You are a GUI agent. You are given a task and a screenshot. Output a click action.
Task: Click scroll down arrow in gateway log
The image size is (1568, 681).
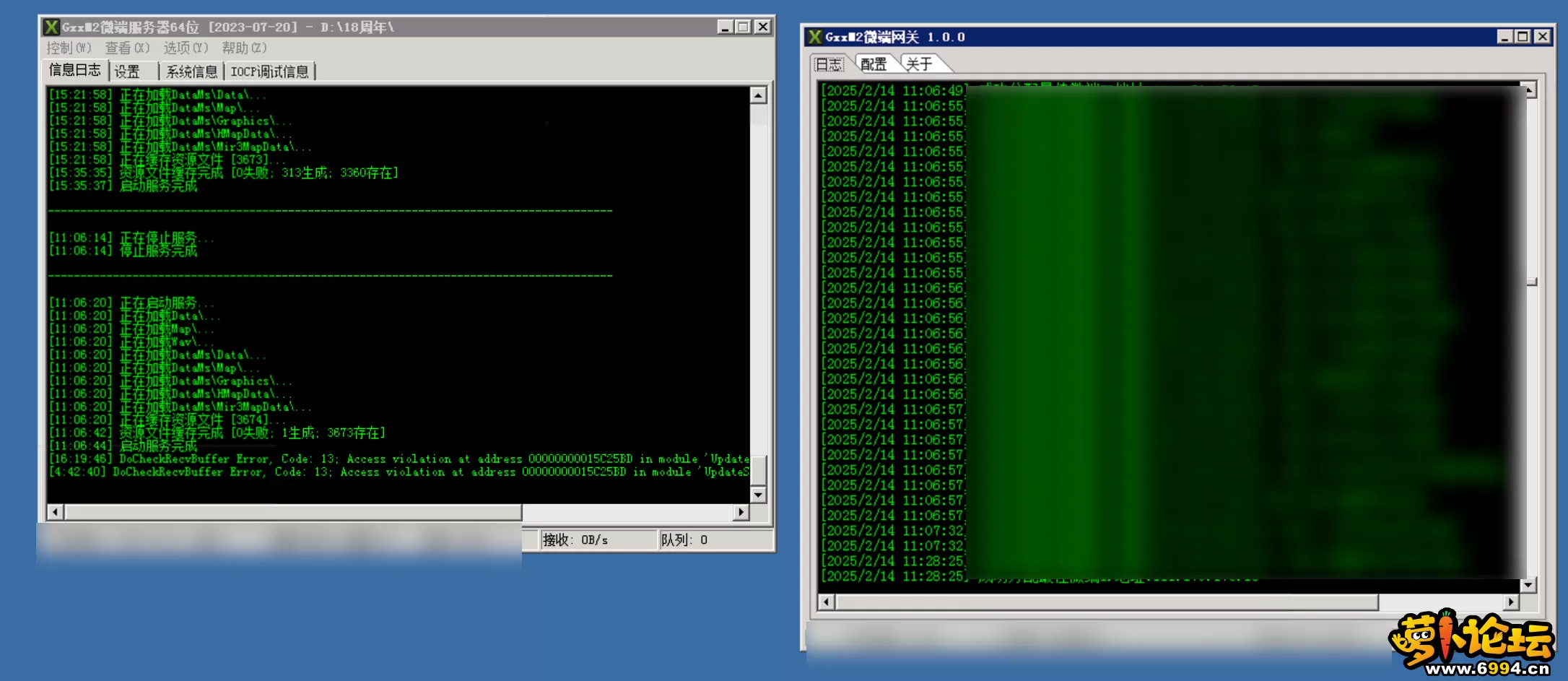(1528, 585)
